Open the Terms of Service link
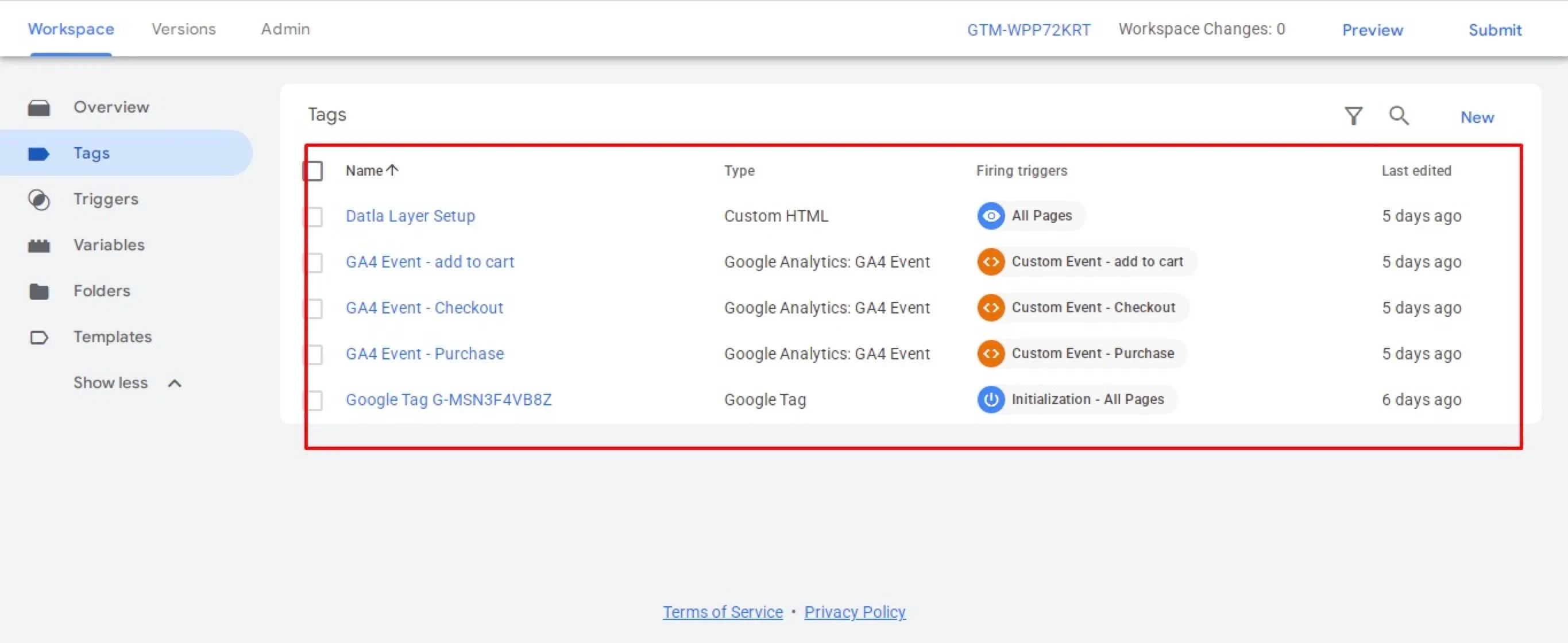Image resolution: width=1568 pixels, height=643 pixels. click(723, 612)
